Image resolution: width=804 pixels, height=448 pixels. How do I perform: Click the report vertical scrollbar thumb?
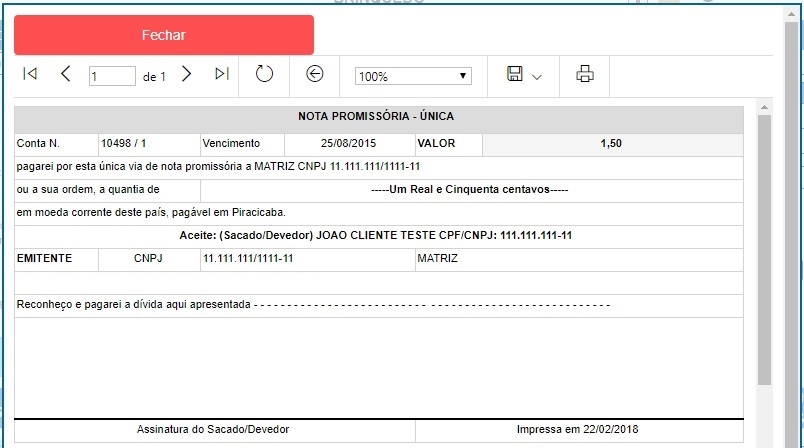coord(764,250)
